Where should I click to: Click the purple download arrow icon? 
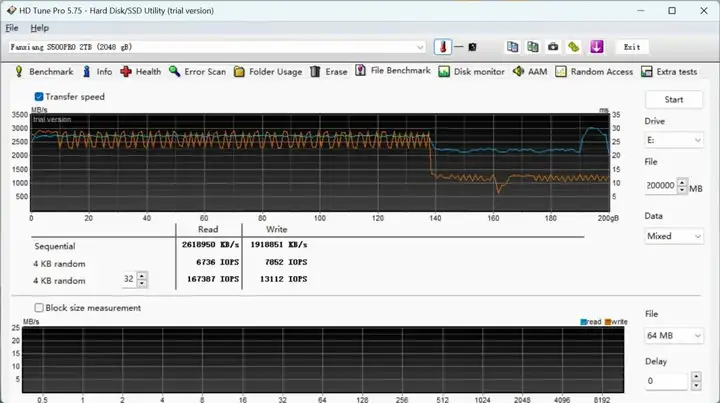(596, 47)
